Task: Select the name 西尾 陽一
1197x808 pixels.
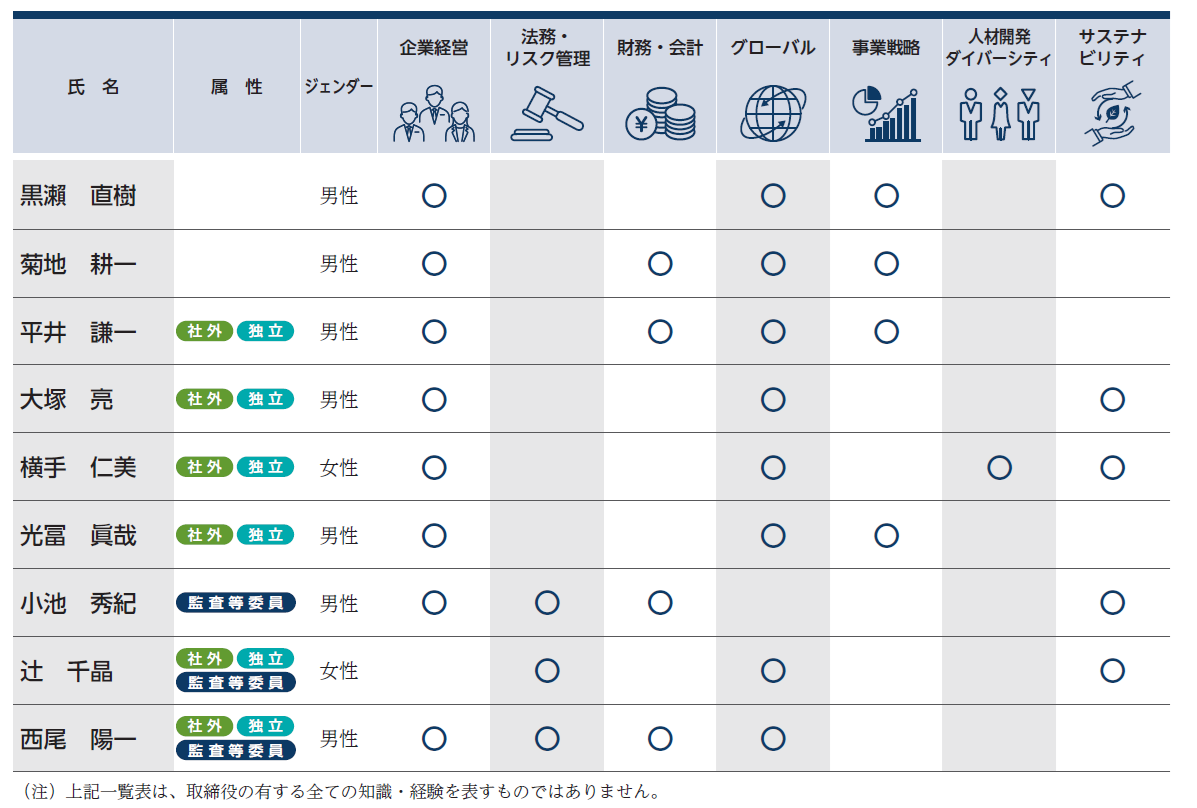Action: pos(78,739)
